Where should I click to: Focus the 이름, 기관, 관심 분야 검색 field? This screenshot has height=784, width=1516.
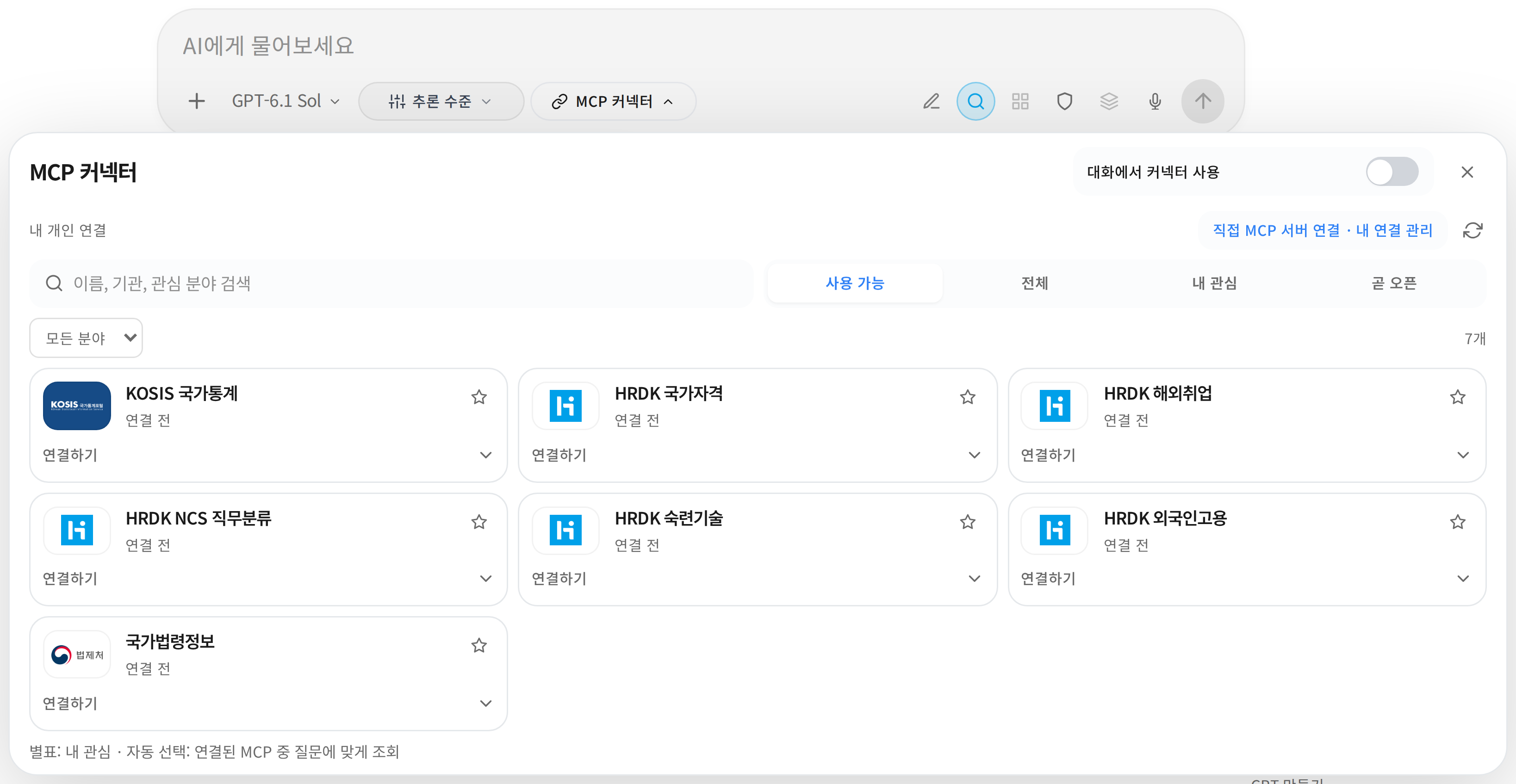(x=391, y=283)
